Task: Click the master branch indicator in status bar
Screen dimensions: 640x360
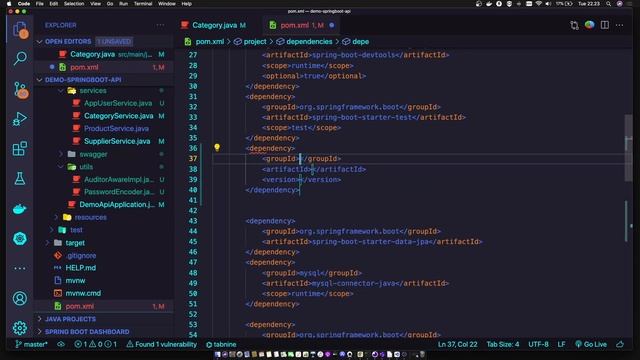Action: tap(31, 344)
